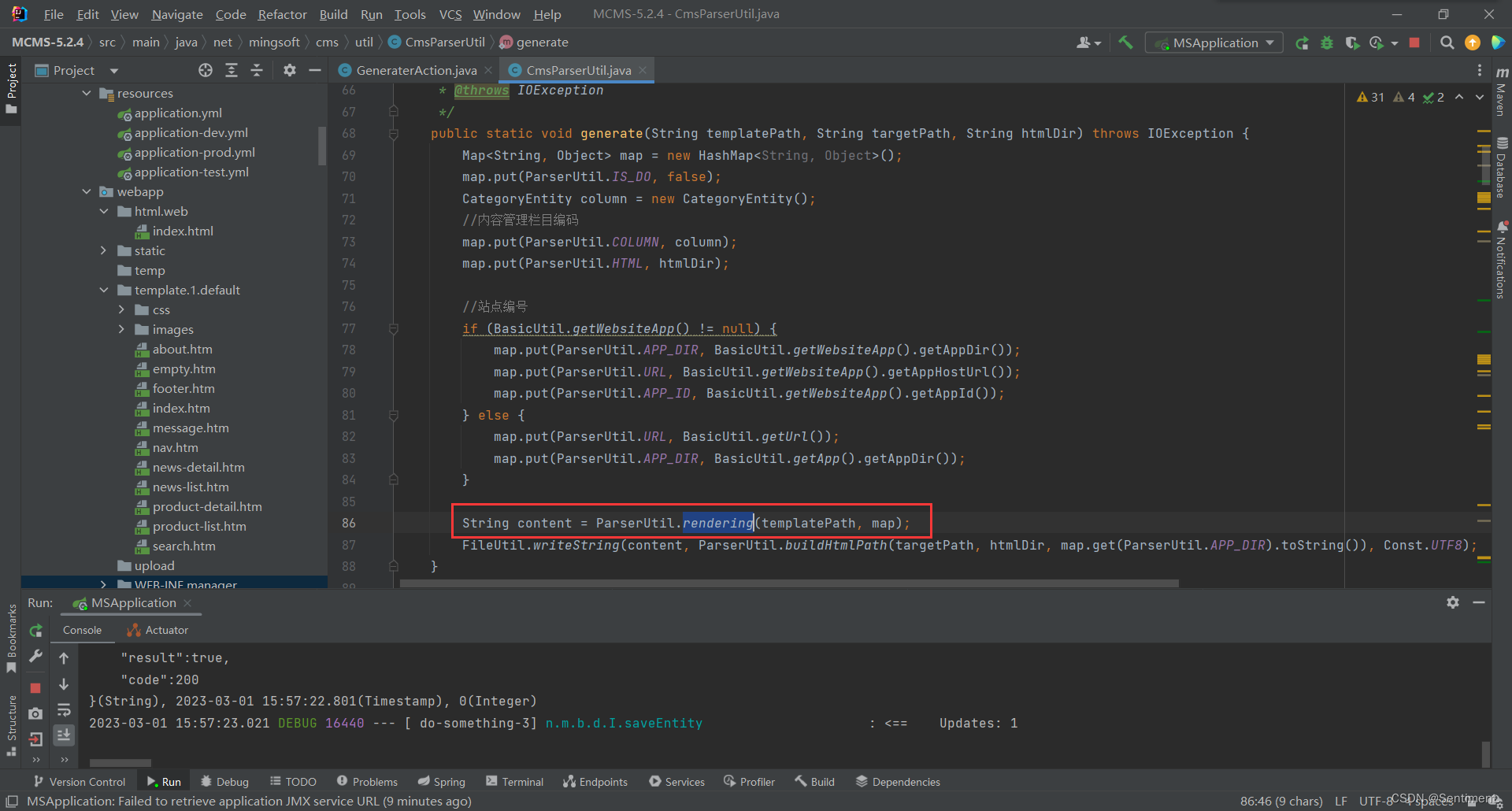Switch to the GeneraterAction.java tab

click(416, 70)
